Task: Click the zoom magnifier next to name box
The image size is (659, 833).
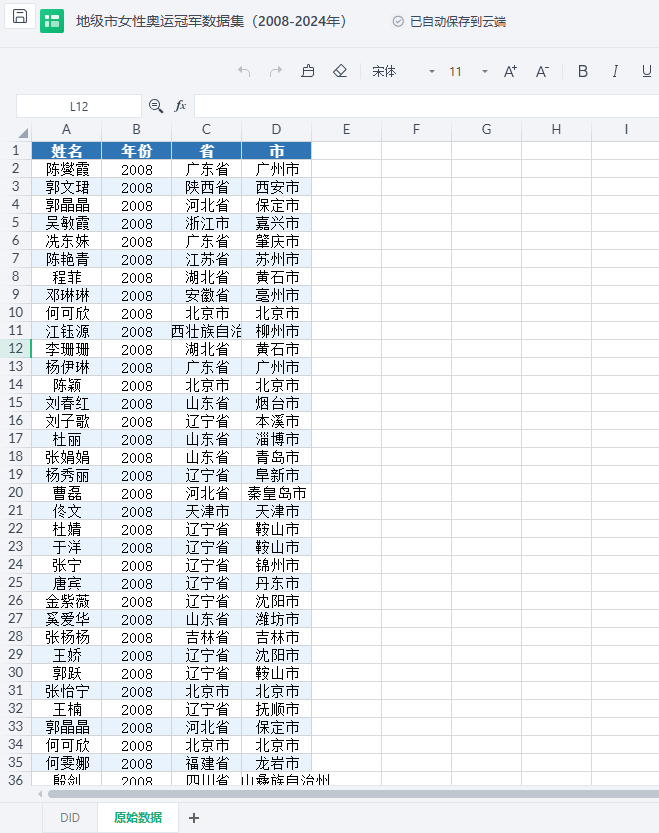Action: click(x=156, y=106)
